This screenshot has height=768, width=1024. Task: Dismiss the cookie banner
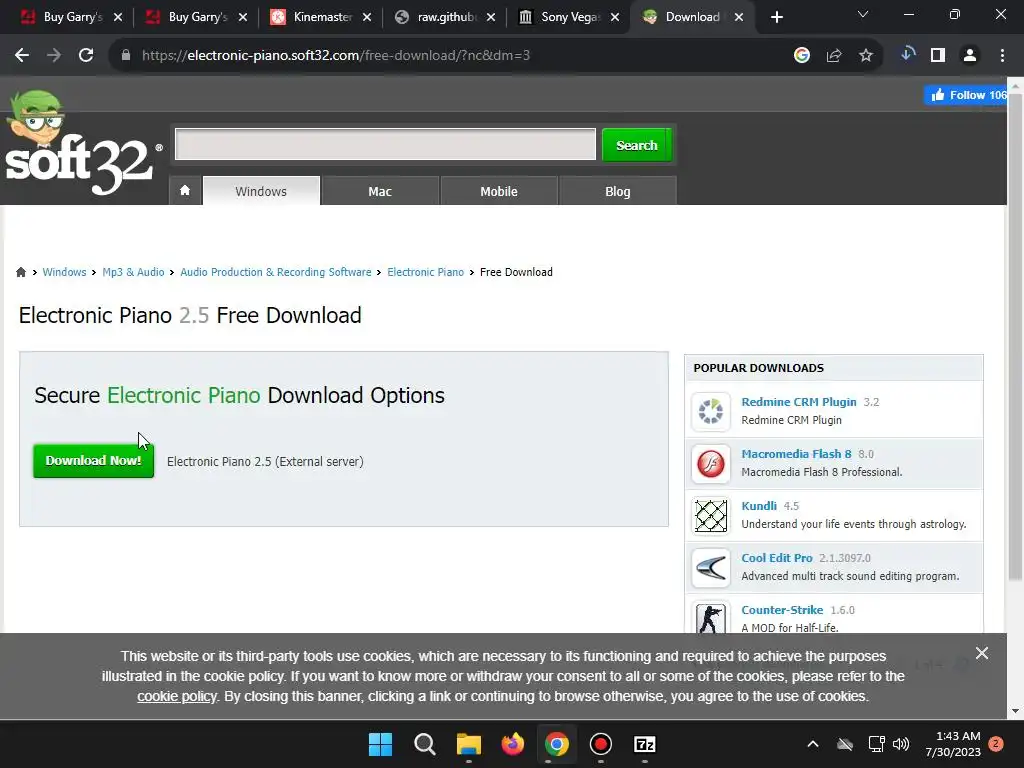pyautogui.click(x=982, y=653)
